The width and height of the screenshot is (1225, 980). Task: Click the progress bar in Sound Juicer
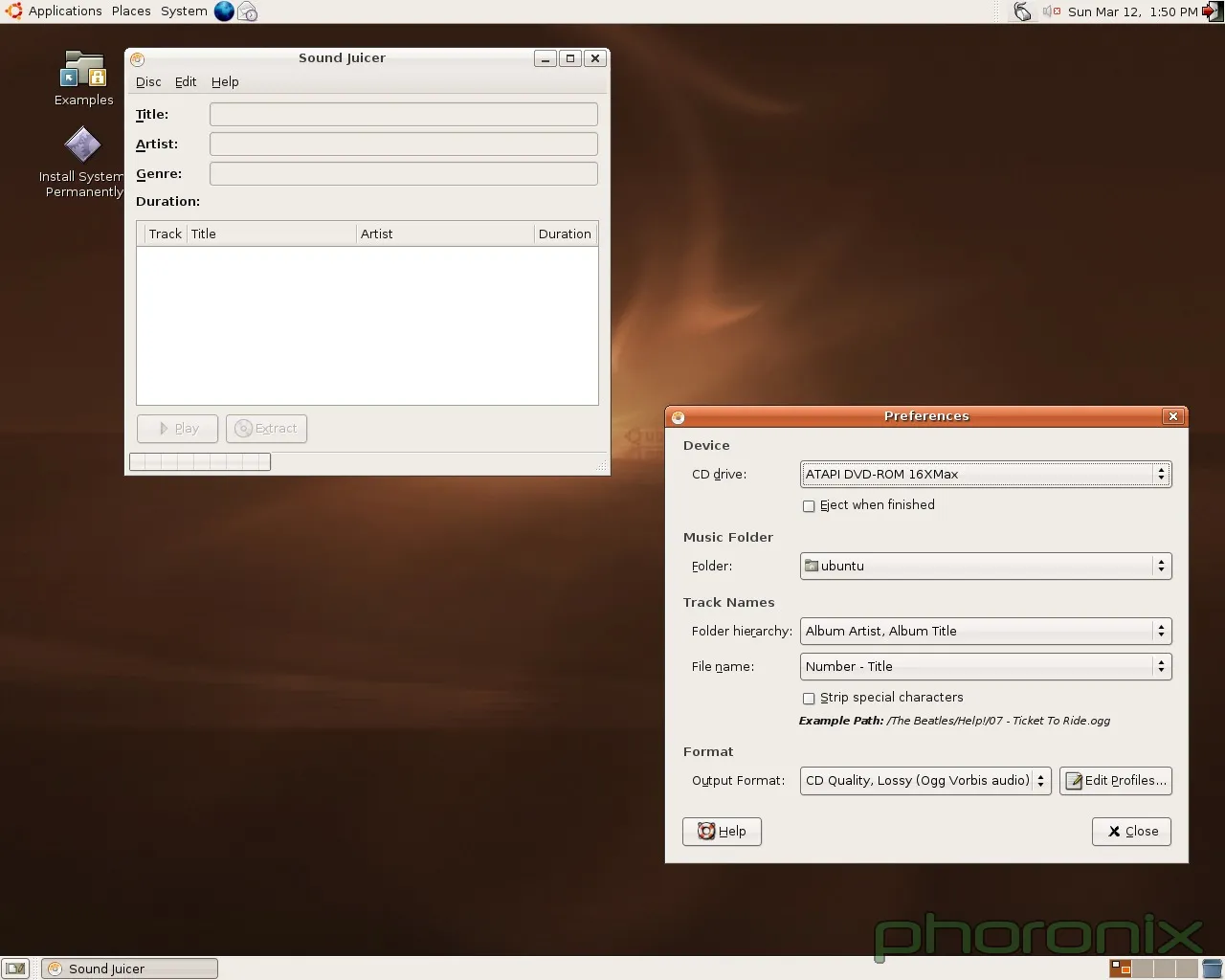pos(200,462)
